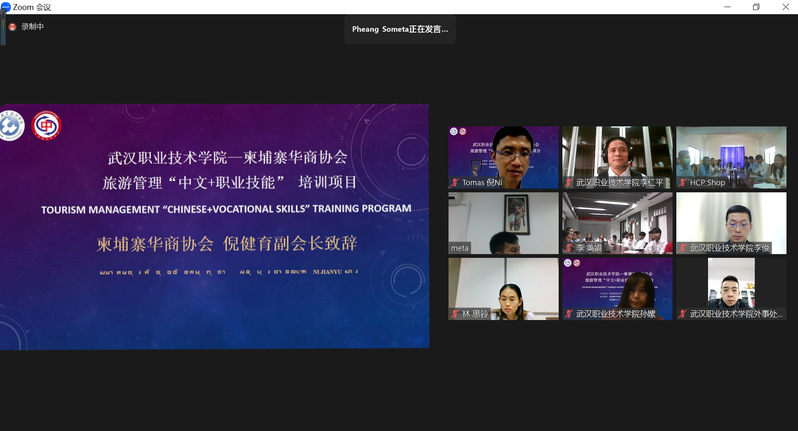
Task: Click muted mic icon on HCP Shop tile
Action: tap(683, 182)
